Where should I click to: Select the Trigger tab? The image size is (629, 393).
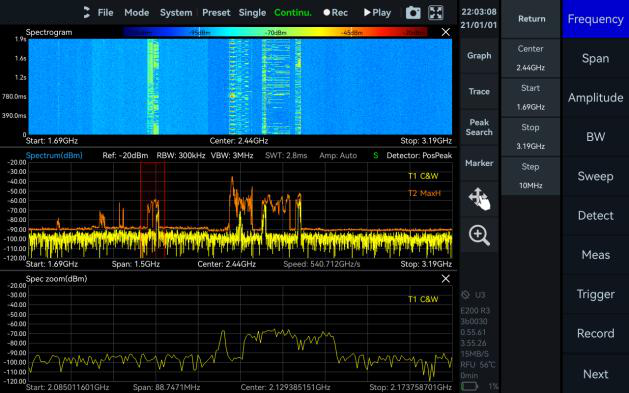[595, 294]
